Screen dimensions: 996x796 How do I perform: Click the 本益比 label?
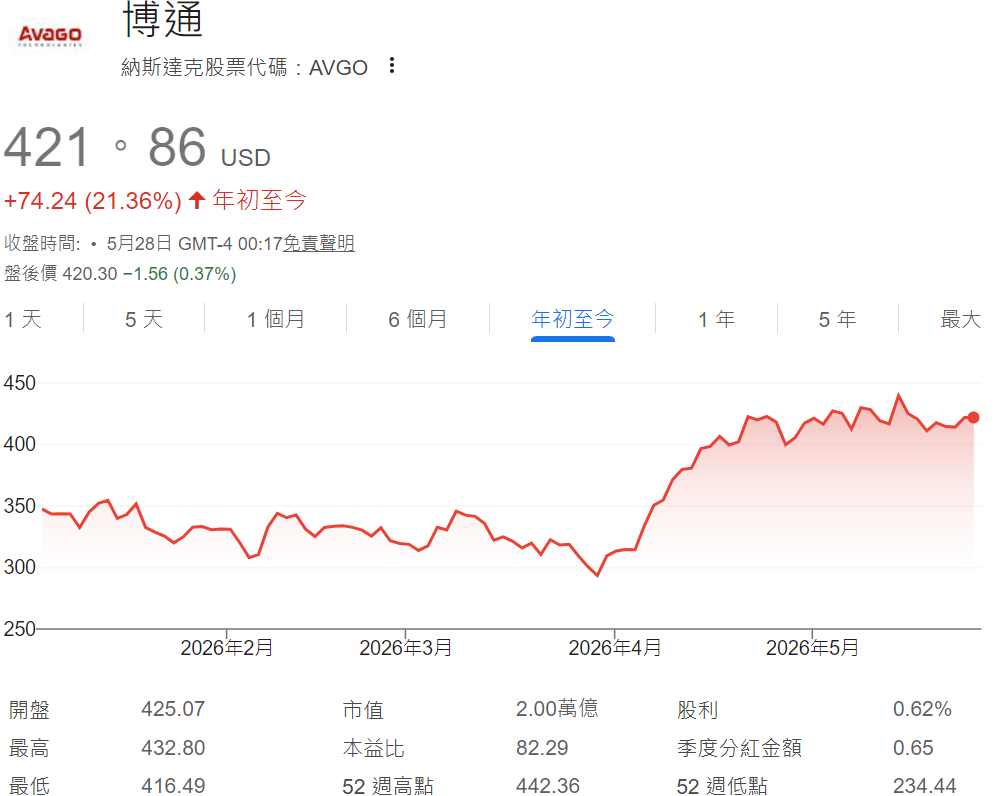tap(374, 748)
